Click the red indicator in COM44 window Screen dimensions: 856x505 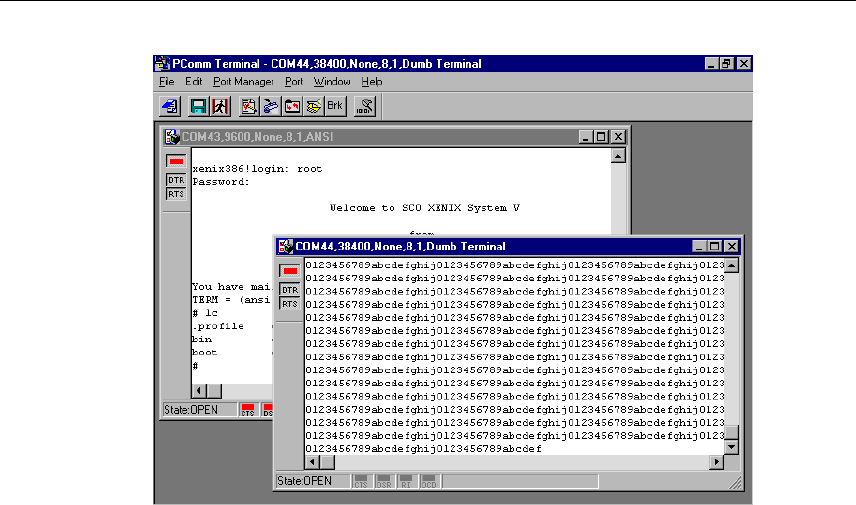[x=290, y=271]
